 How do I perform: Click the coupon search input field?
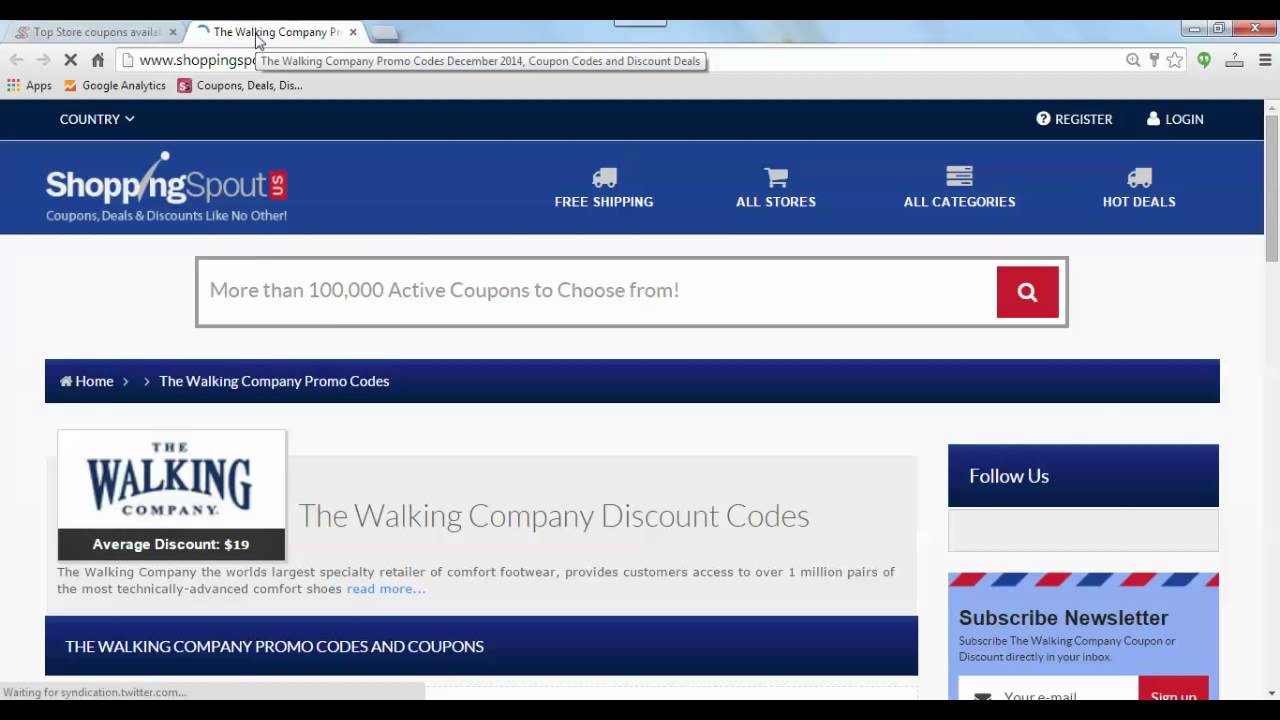coord(597,291)
